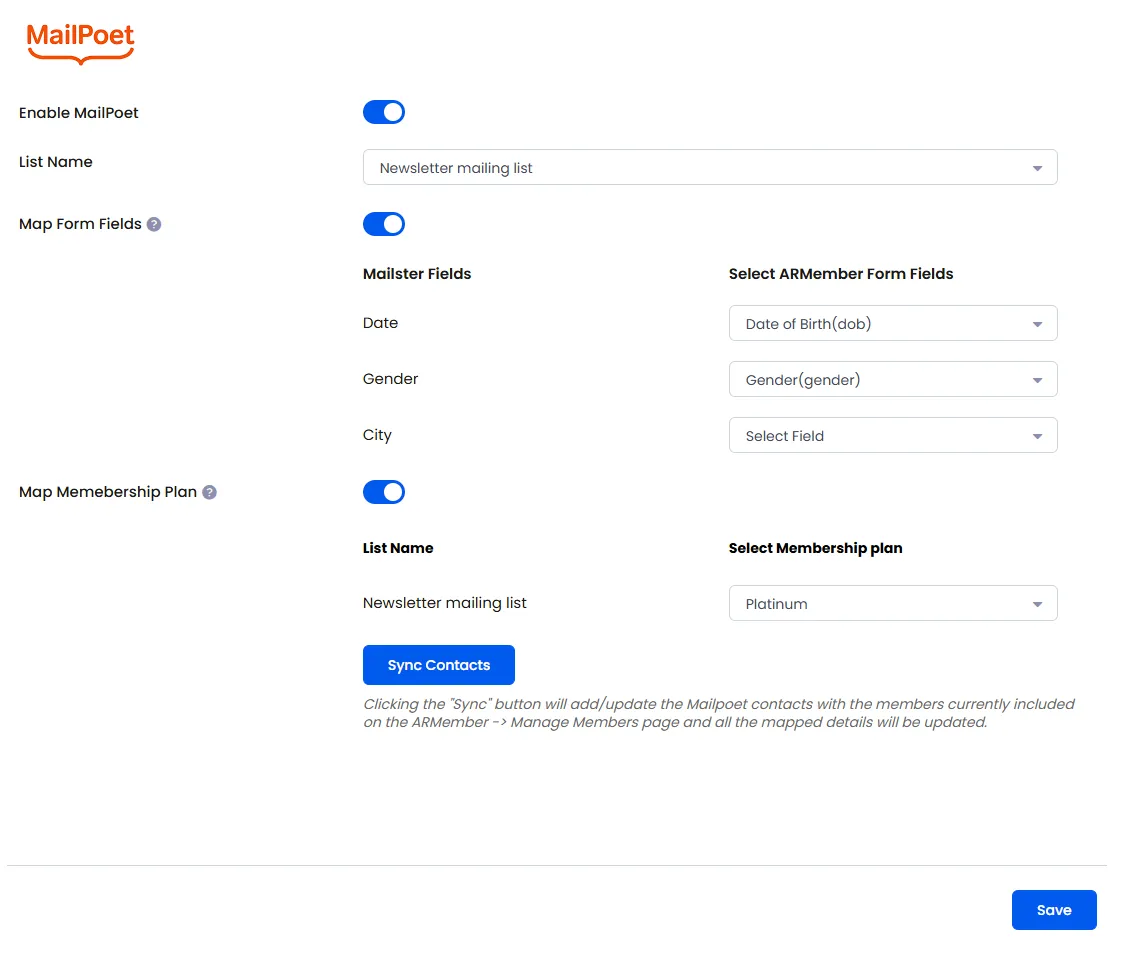Image resolution: width=1133 pixels, height=961 pixels.
Task: Open the Date of Birth(dob) dropdown
Action: [x=893, y=324]
